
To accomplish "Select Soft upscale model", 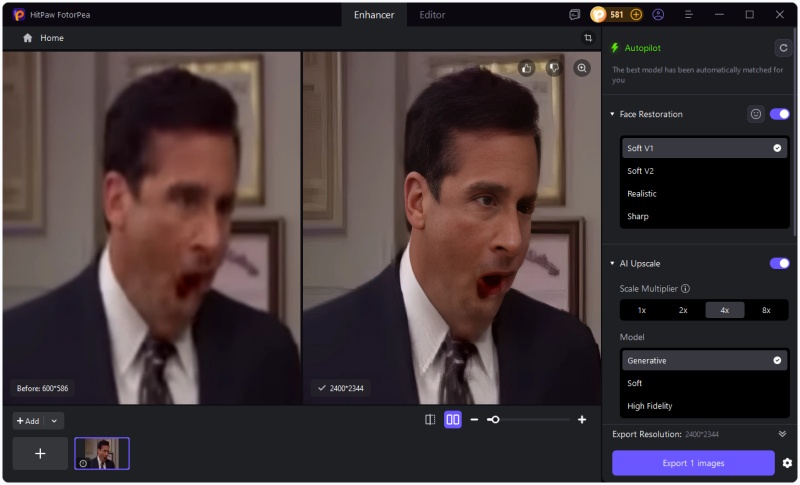I will [704, 384].
